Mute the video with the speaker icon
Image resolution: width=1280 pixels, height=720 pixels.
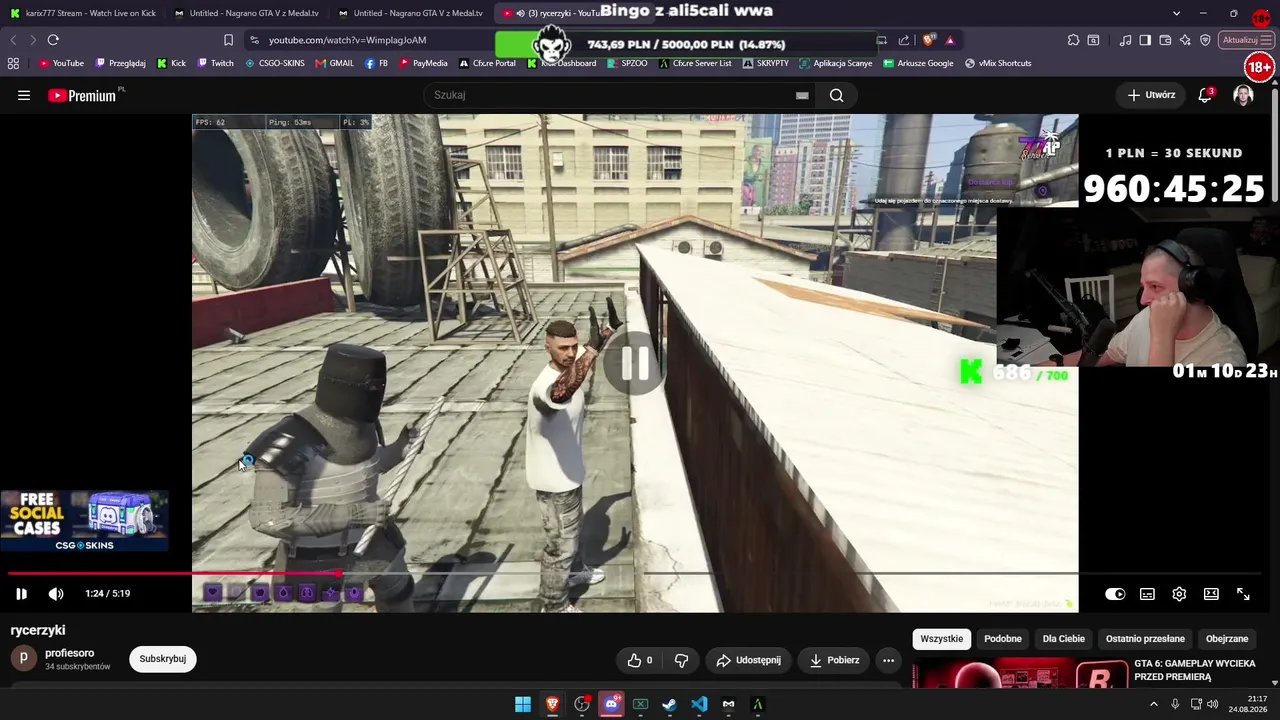click(56, 594)
